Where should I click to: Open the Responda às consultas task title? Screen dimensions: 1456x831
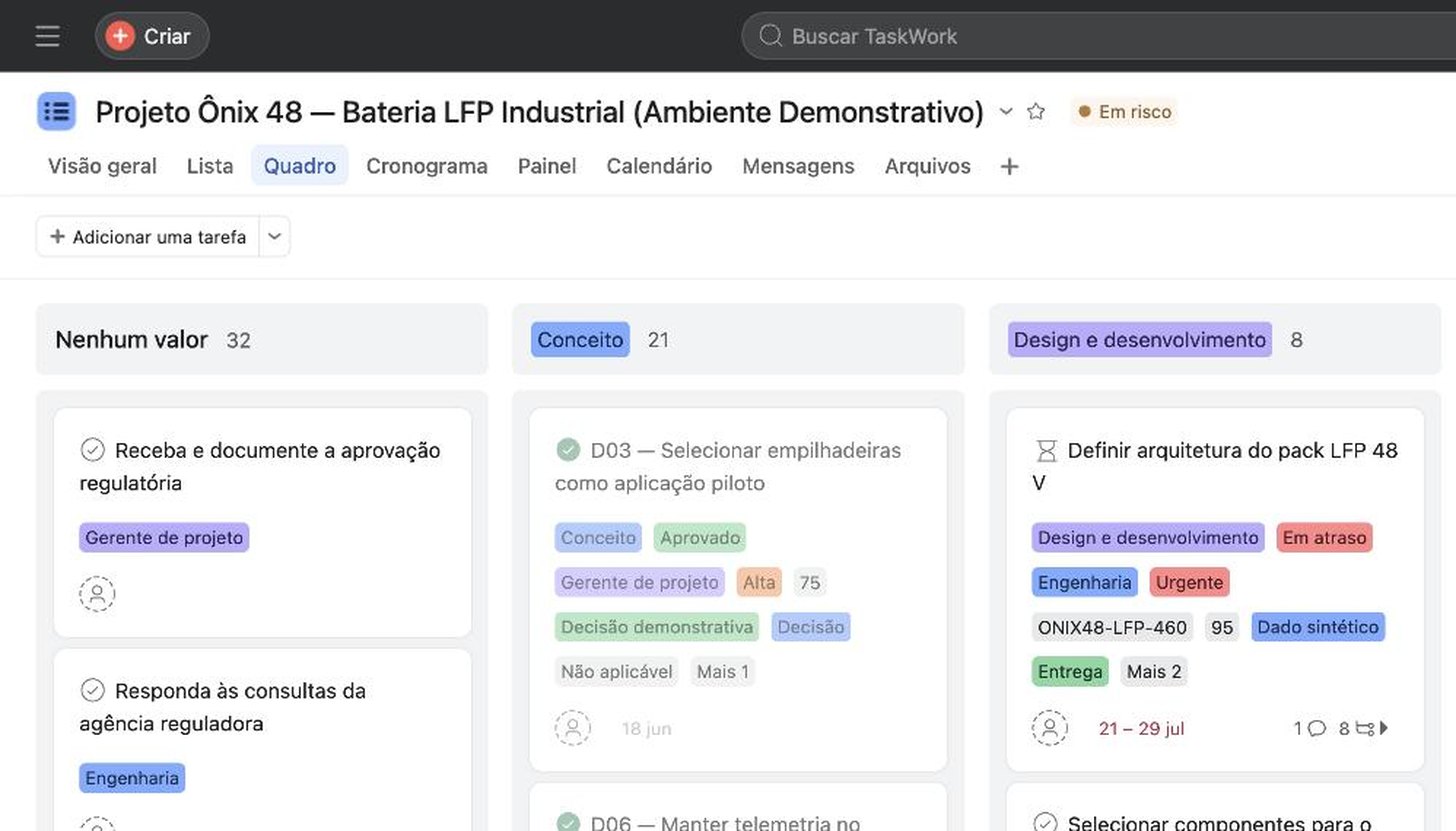pos(222,707)
